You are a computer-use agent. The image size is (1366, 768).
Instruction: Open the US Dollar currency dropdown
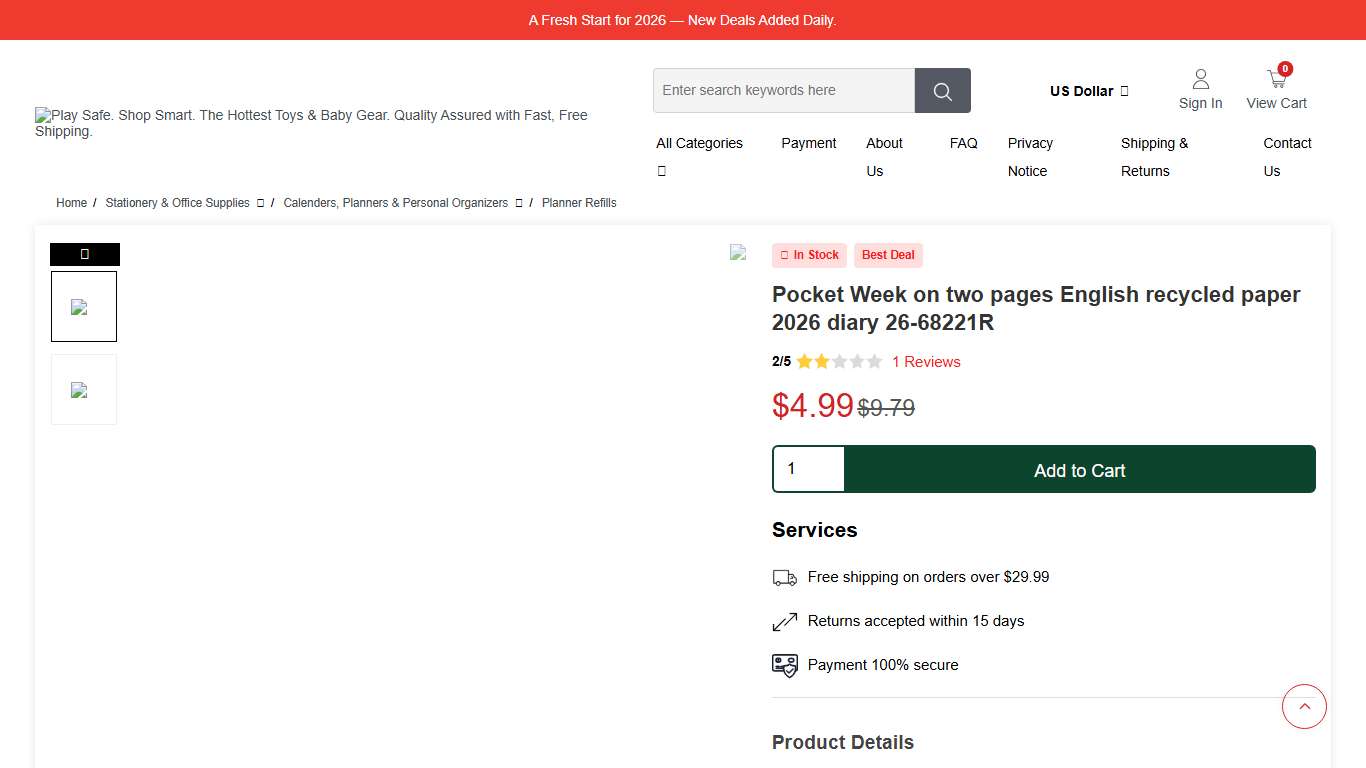pyautogui.click(x=1089, y=91)
